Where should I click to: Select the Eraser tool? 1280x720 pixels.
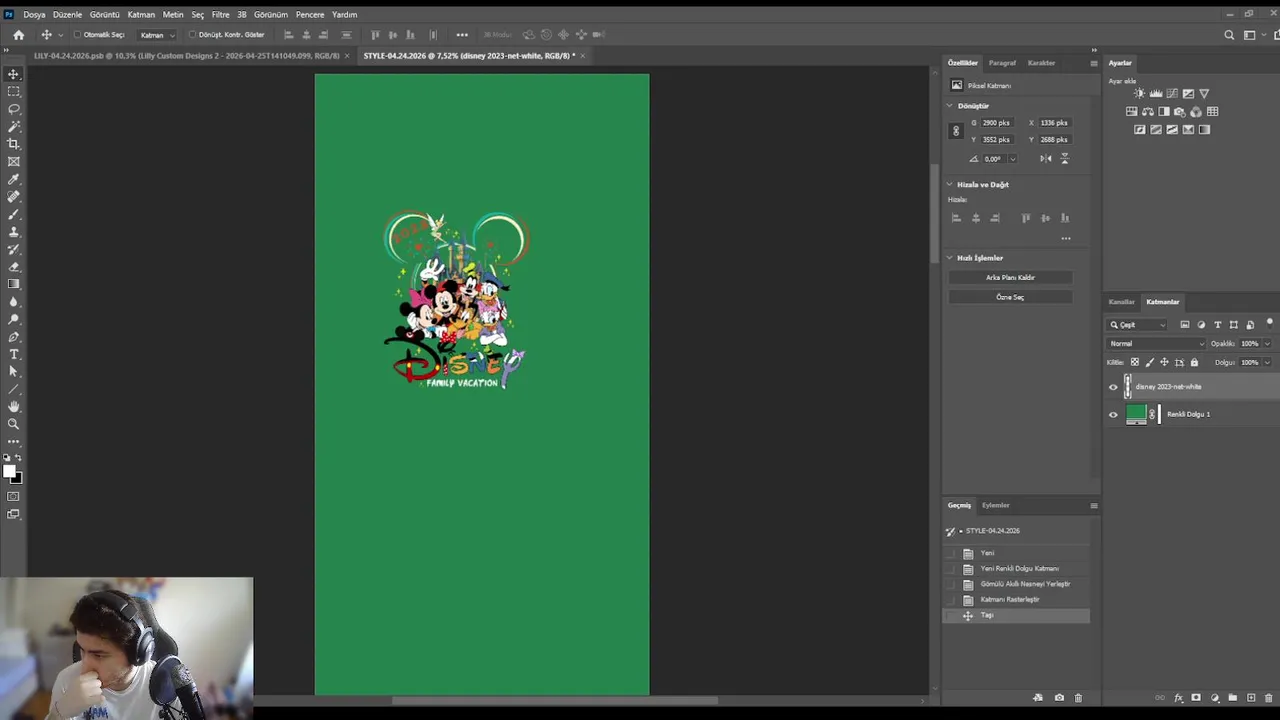pos(14,266)
